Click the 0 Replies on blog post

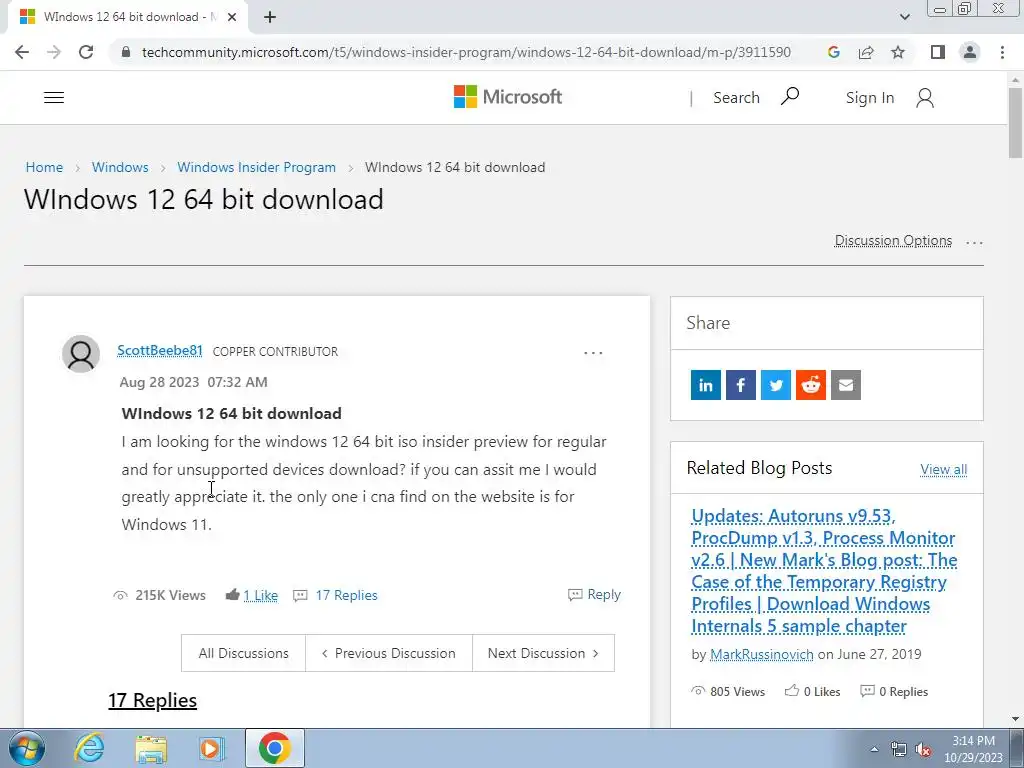pos(894,692)
